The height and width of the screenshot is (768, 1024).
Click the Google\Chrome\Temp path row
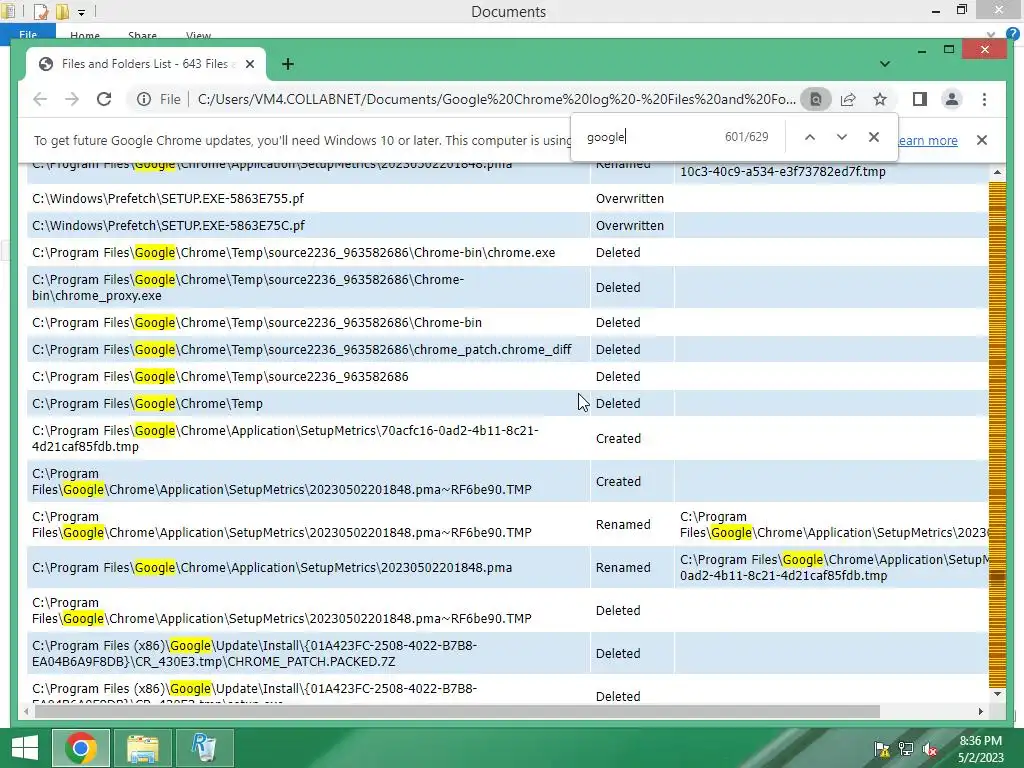[147, 404]
